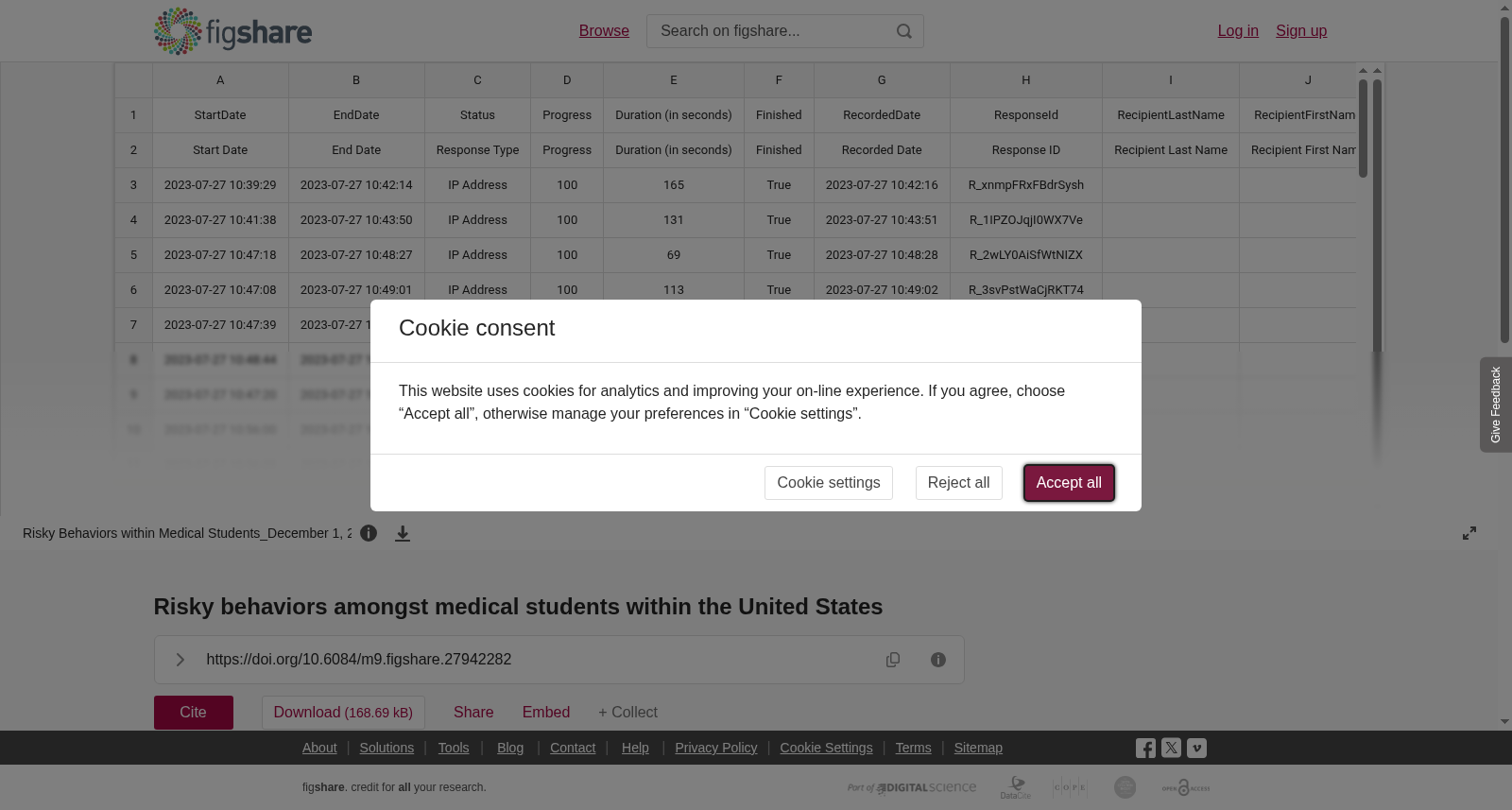The image size is (1512, 810).
Task: Download dataset (168.69 kB)
Action: [x=343, y=713]
